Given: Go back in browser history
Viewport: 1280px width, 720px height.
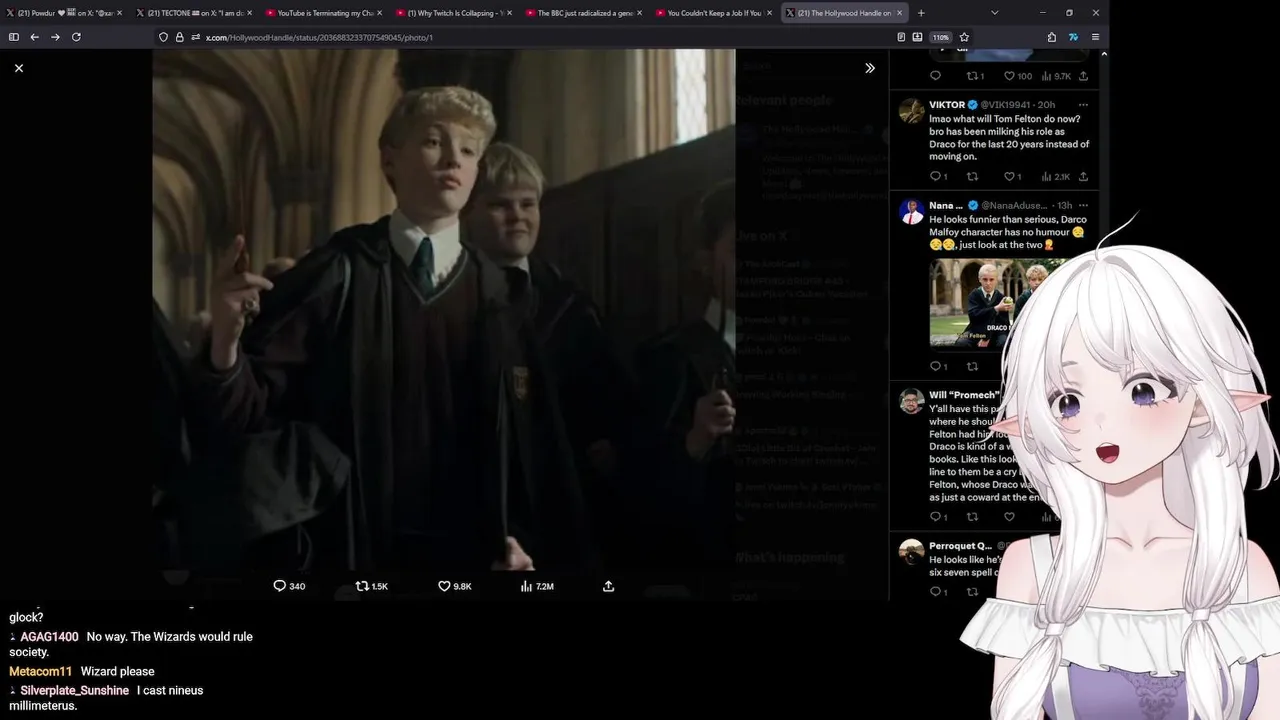Looking at the screenshot, I should [x=34, y=37].
